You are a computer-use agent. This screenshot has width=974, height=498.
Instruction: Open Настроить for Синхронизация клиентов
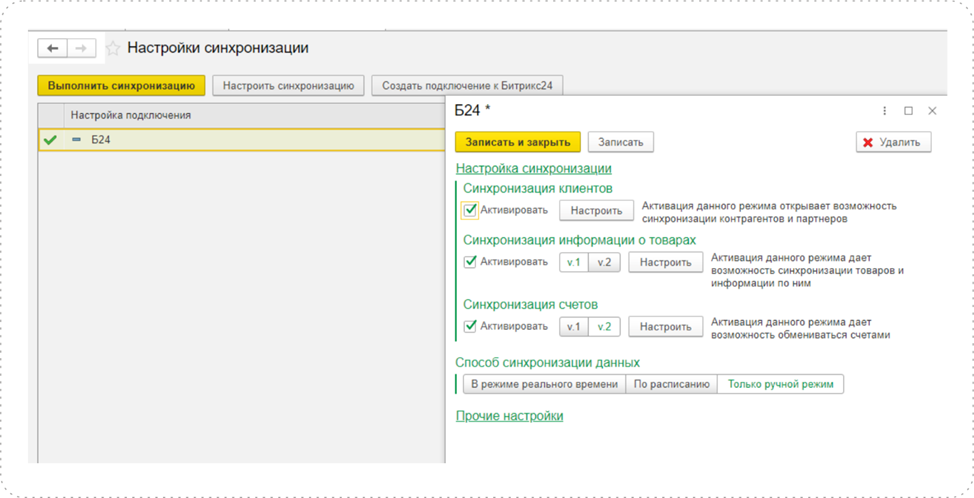coord(596,211)
